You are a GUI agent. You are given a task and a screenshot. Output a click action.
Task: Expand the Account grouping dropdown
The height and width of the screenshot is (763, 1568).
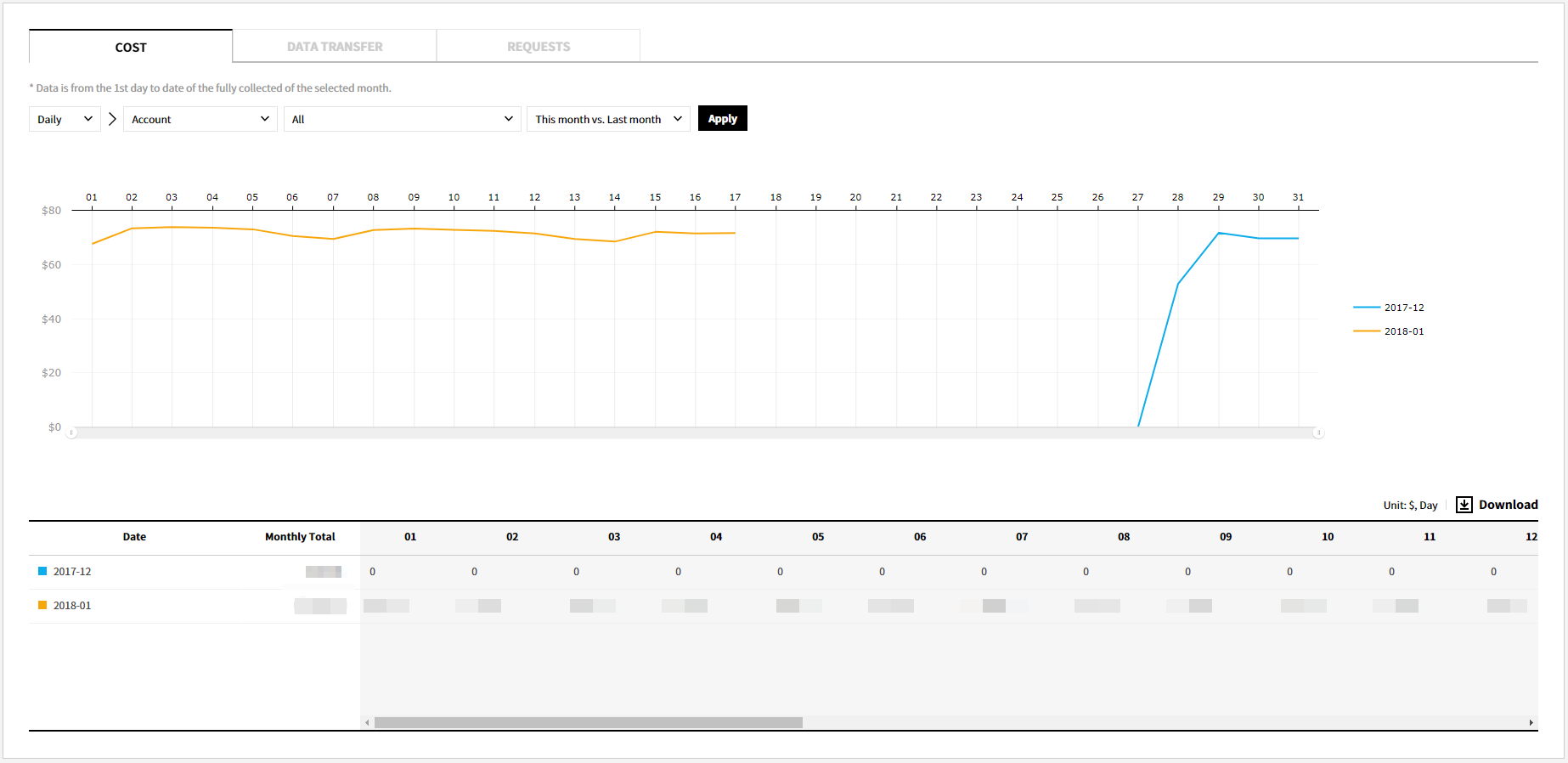200,119
